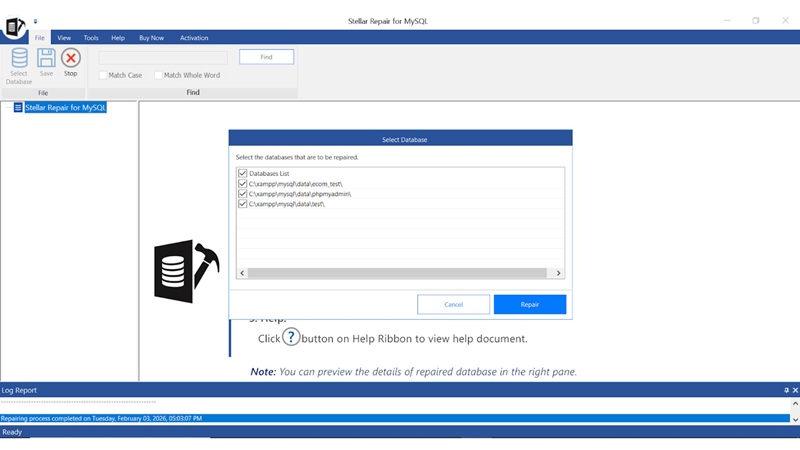Deselect the phpmyadmin database checkbox
The height and width of the screenshot is (450, 800).
(242, 193)
